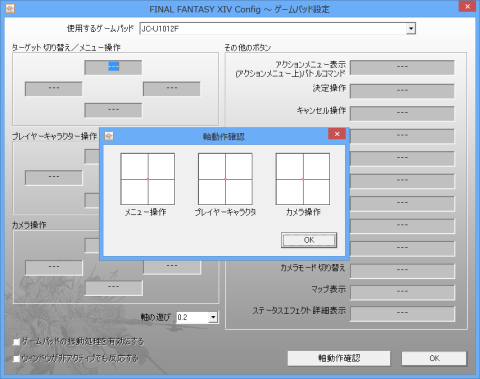Select the right direction field in ターゲット切り替え
This screenshot has height=379, width=480.
coord(172,89)
